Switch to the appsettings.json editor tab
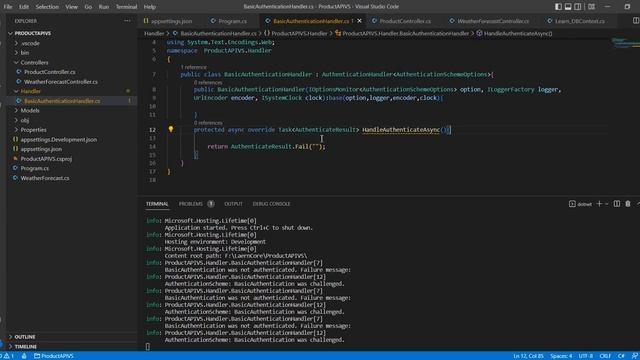This screenshot has width=640, height=360. [168, 21]
